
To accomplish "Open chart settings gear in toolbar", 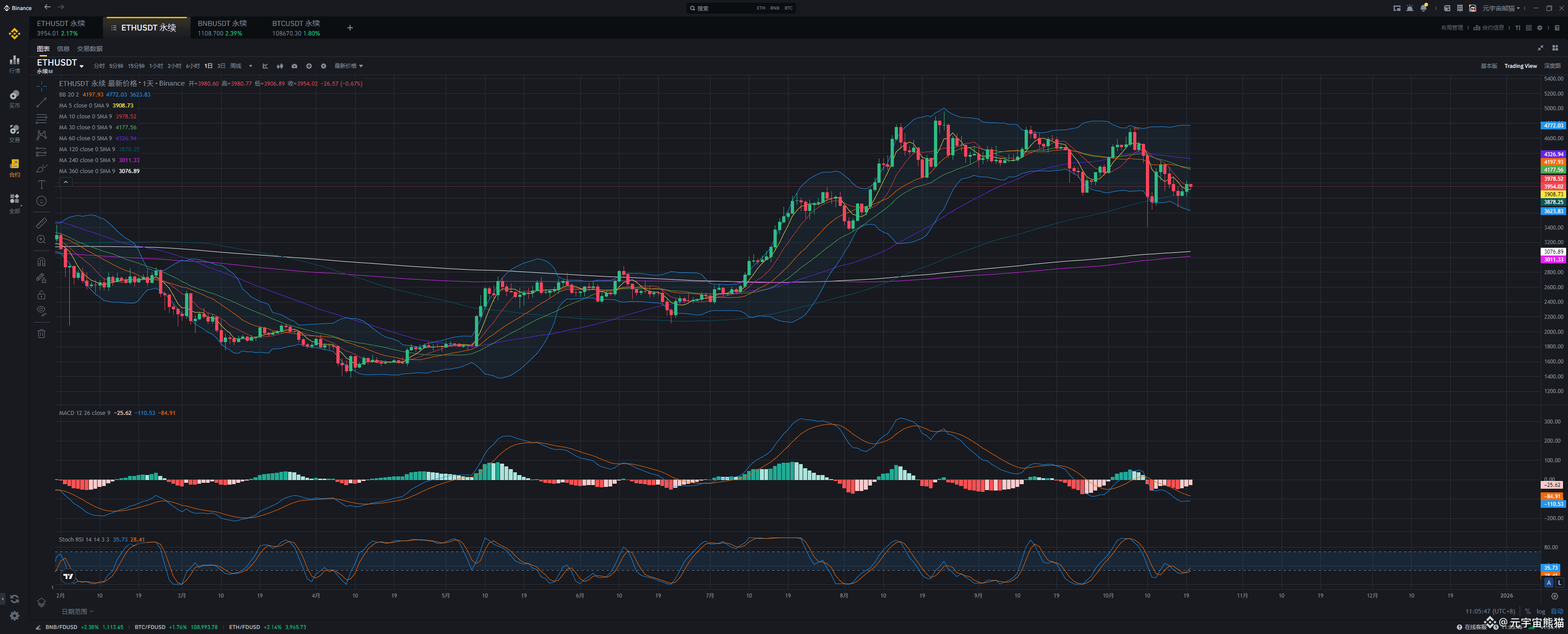I will [x=324, y=66].
